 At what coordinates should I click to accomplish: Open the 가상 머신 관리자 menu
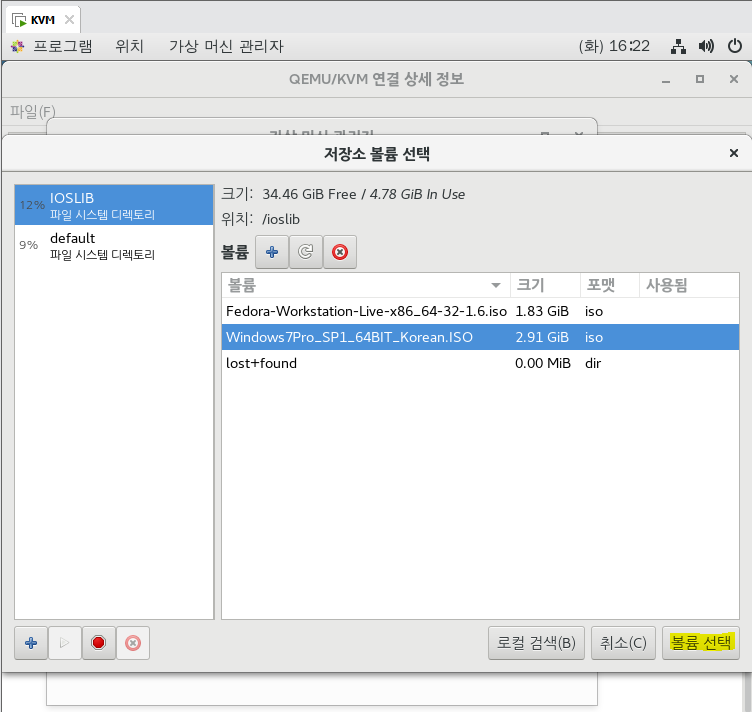[226, 46]
